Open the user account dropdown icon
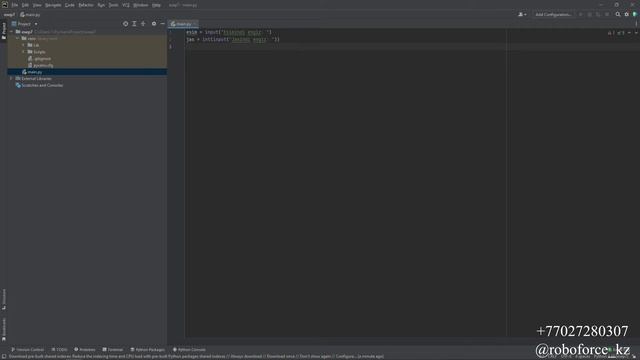 tap(522, 15)
